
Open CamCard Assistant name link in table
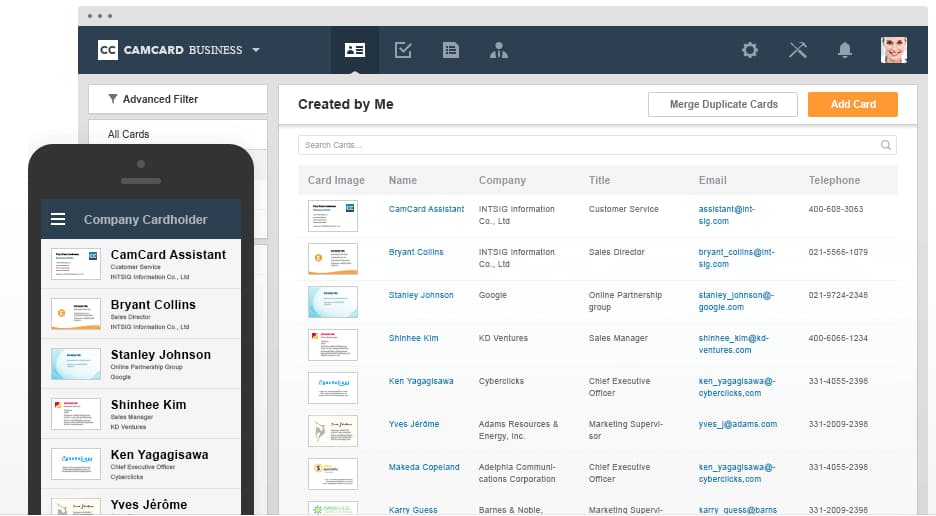point(426,209)
